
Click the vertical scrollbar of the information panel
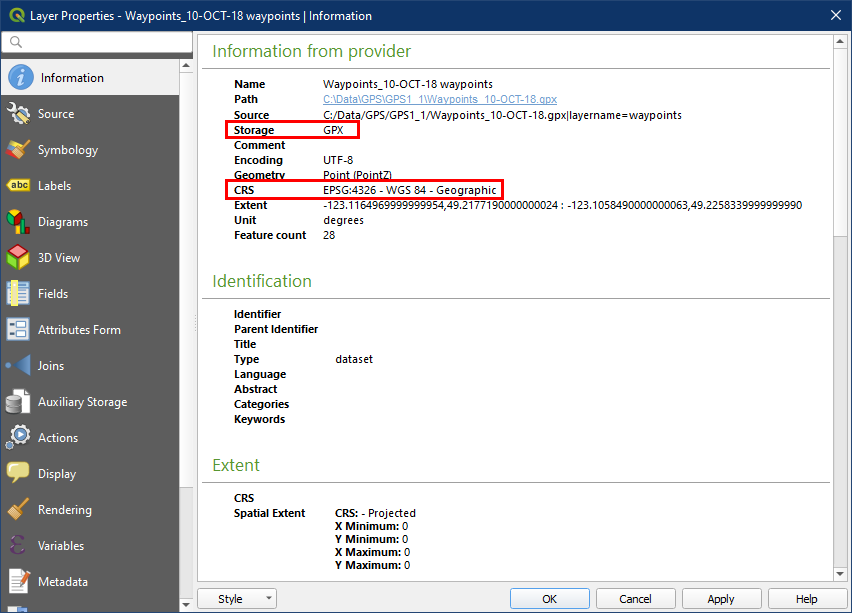click(842, 300)
